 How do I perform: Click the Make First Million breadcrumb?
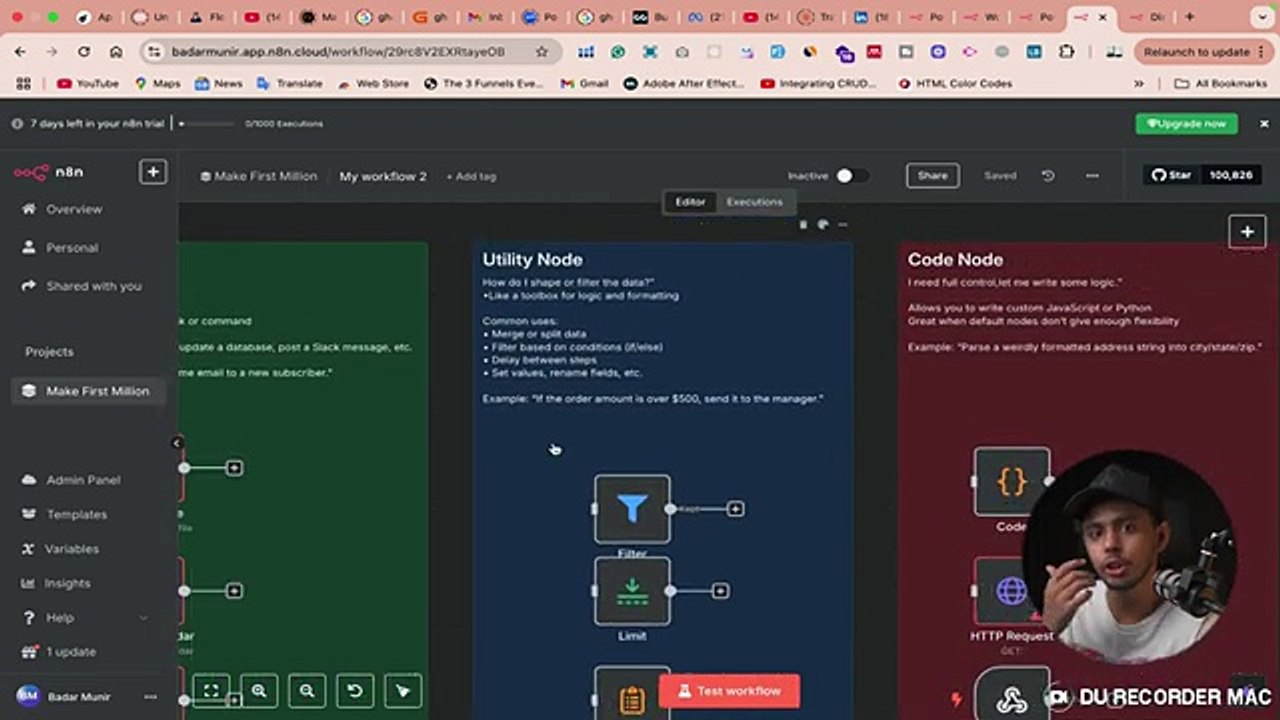pos(259,176)
